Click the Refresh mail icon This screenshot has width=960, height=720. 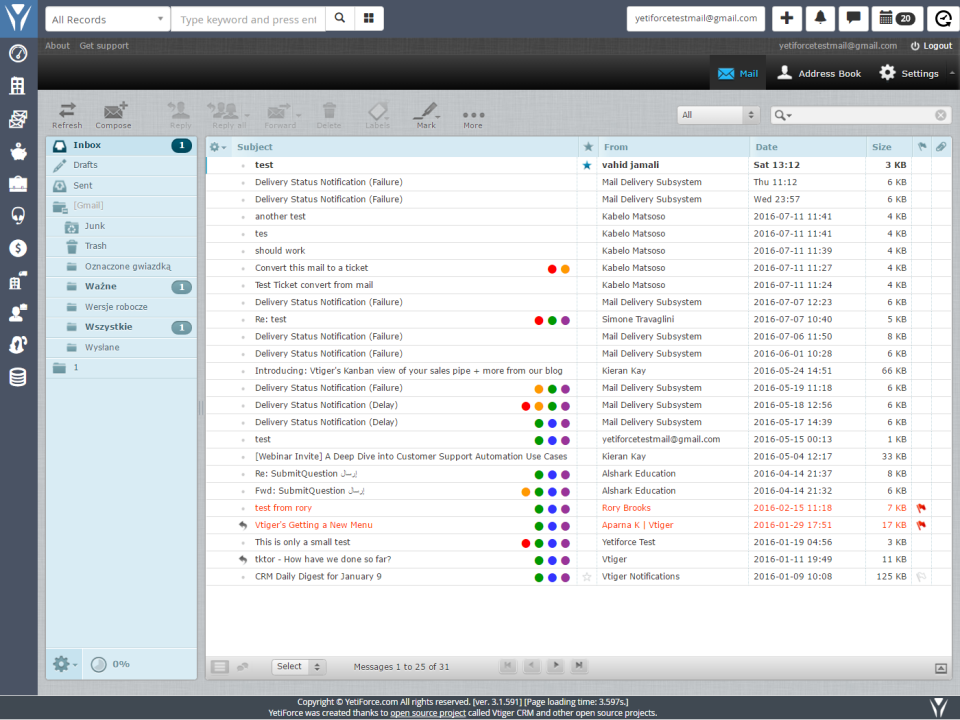pos(67,114)
